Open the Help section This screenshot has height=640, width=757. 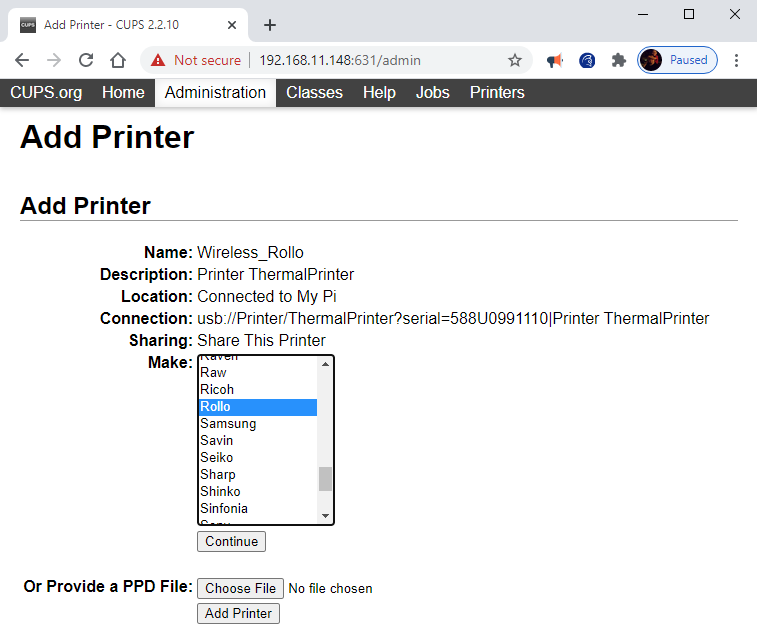tap(379, 93)
